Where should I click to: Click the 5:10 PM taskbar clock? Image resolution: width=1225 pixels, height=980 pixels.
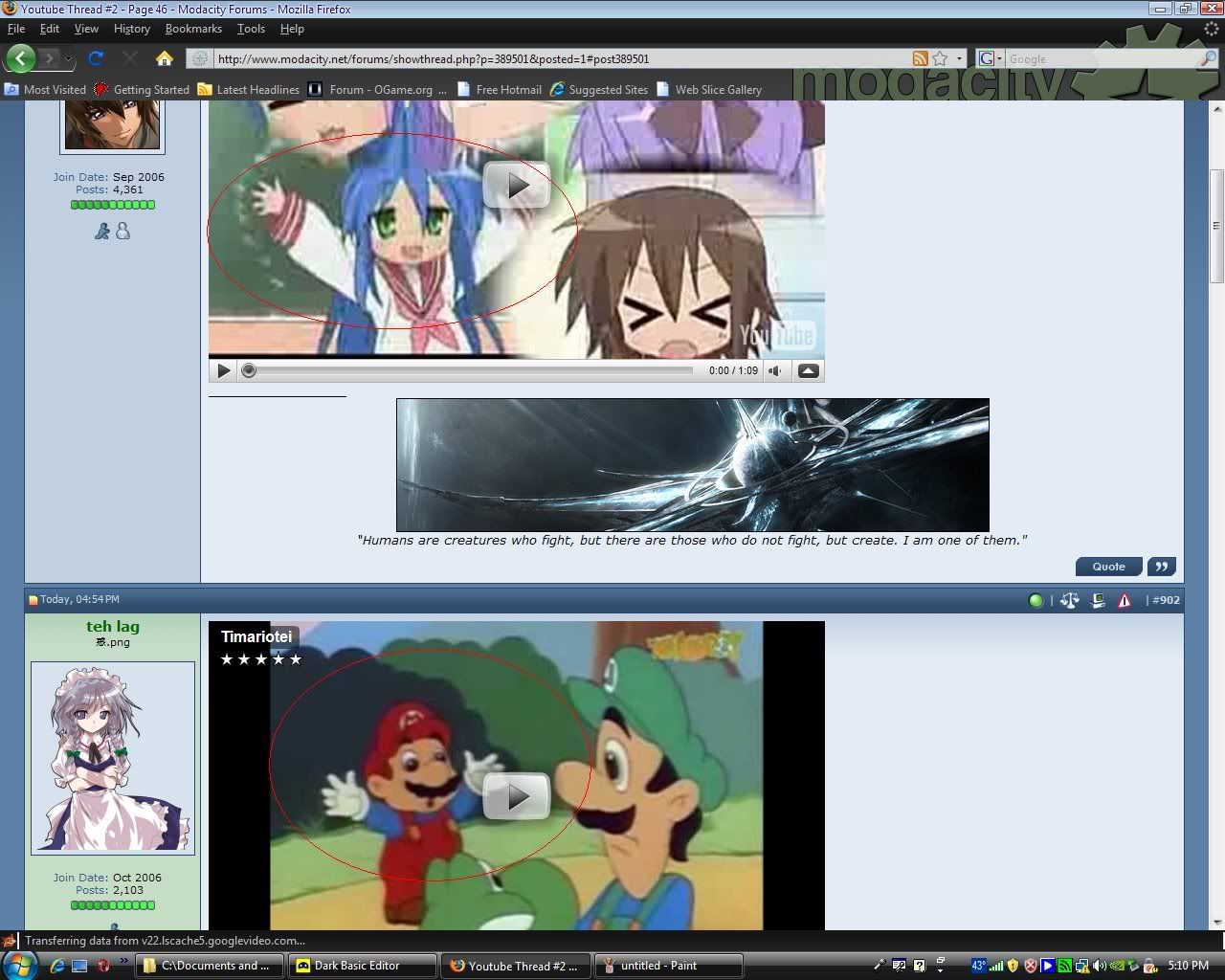1188,966
